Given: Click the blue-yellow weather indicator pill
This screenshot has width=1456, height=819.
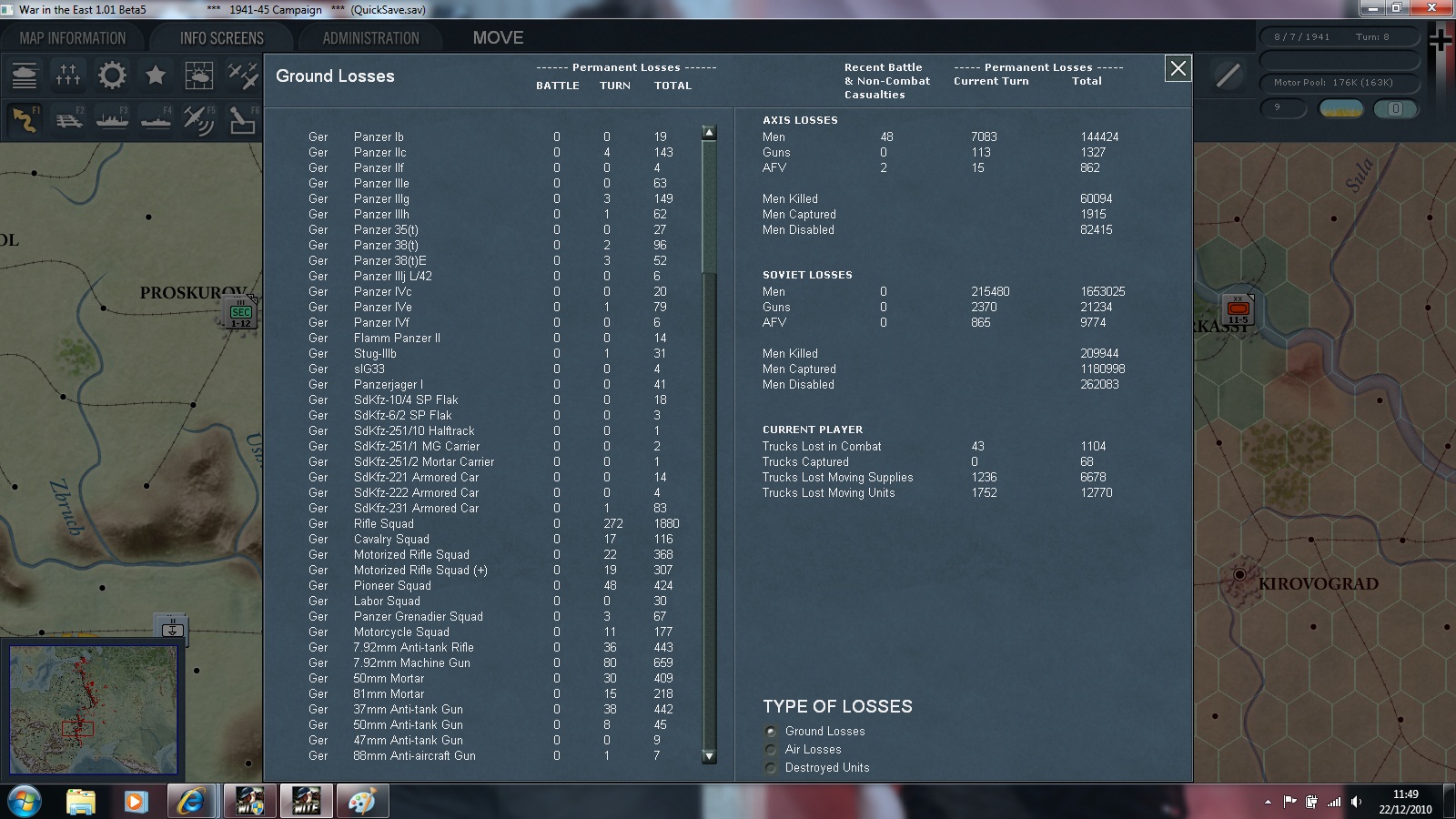Looking at the screenshot, I should pyautogui.click(x=1340, y=109).
